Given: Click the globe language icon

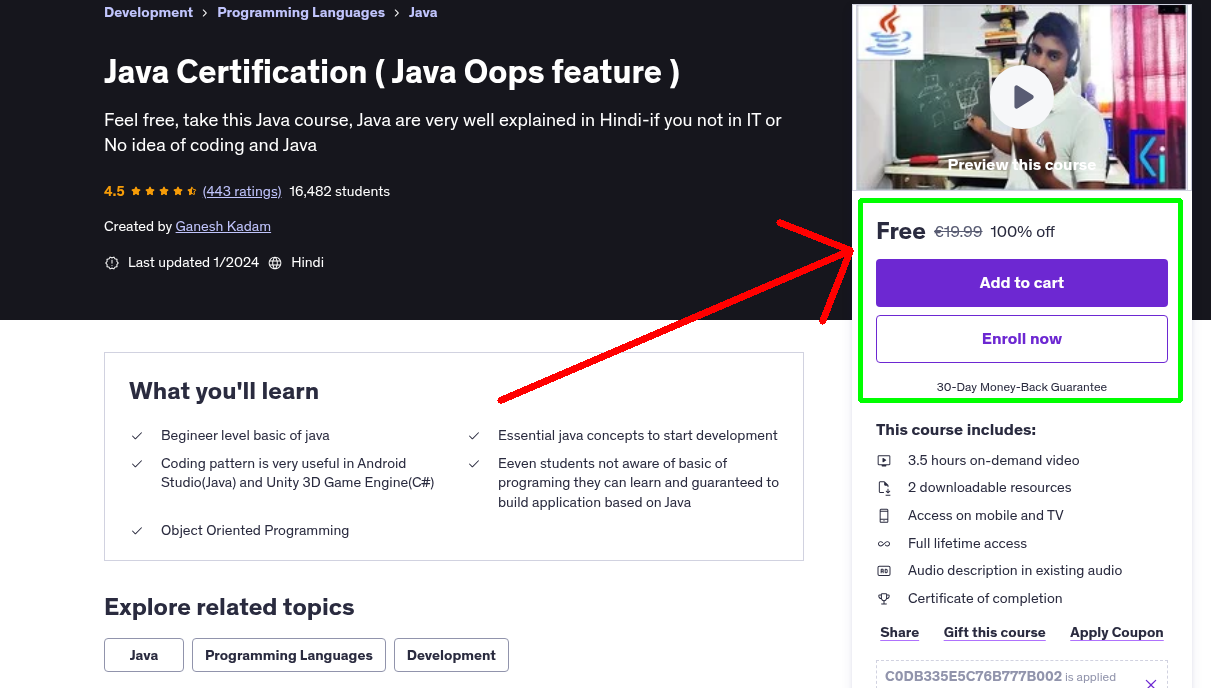Looking at the screenshot, I should click(x=275, y=263).
